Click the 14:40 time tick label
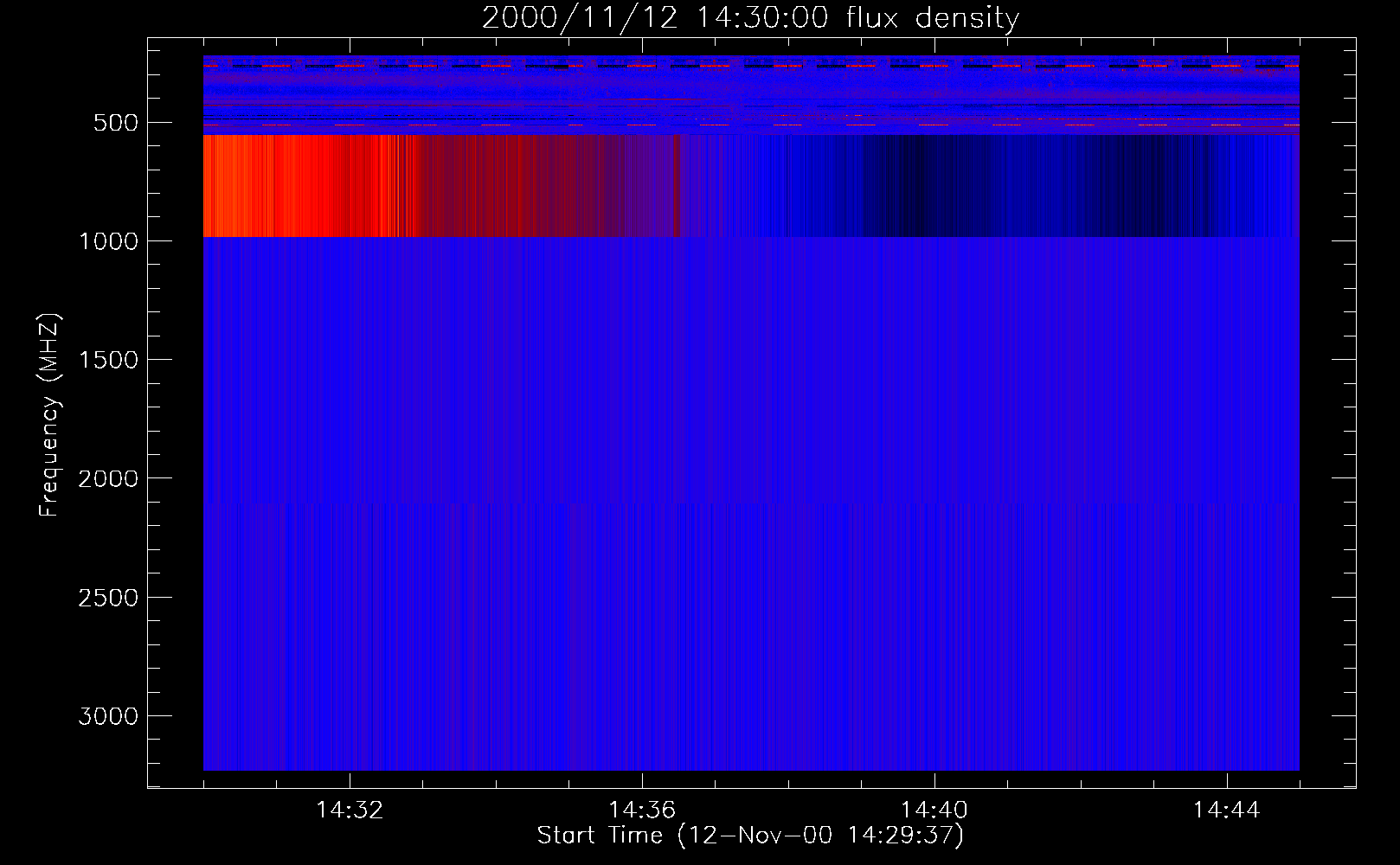The image size is (1400, 865). [934, 811]
